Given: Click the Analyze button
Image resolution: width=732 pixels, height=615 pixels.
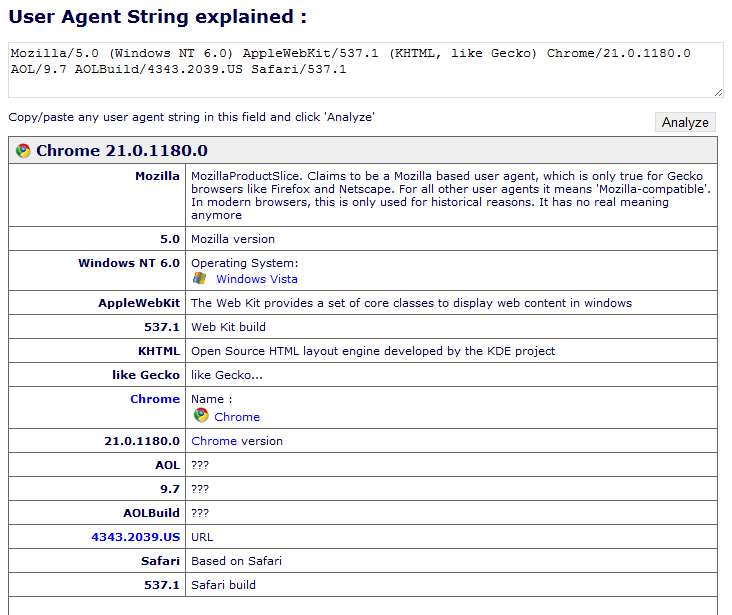Looking at the screenshot, I should pyautogui.click(x=685, y=122).
